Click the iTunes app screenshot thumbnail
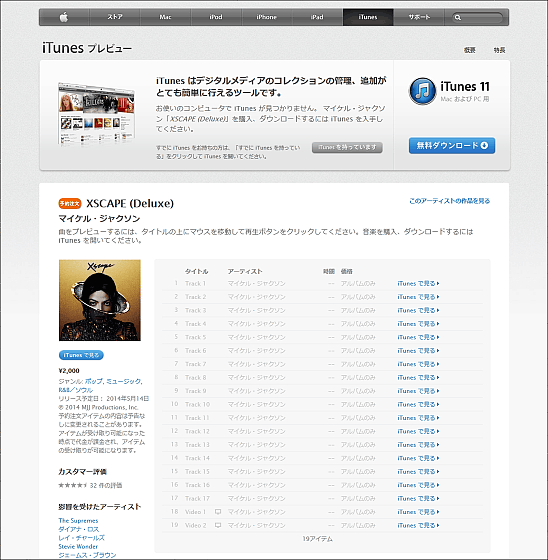The width and height of the screenshot is (548, 560). click(96, 114)
